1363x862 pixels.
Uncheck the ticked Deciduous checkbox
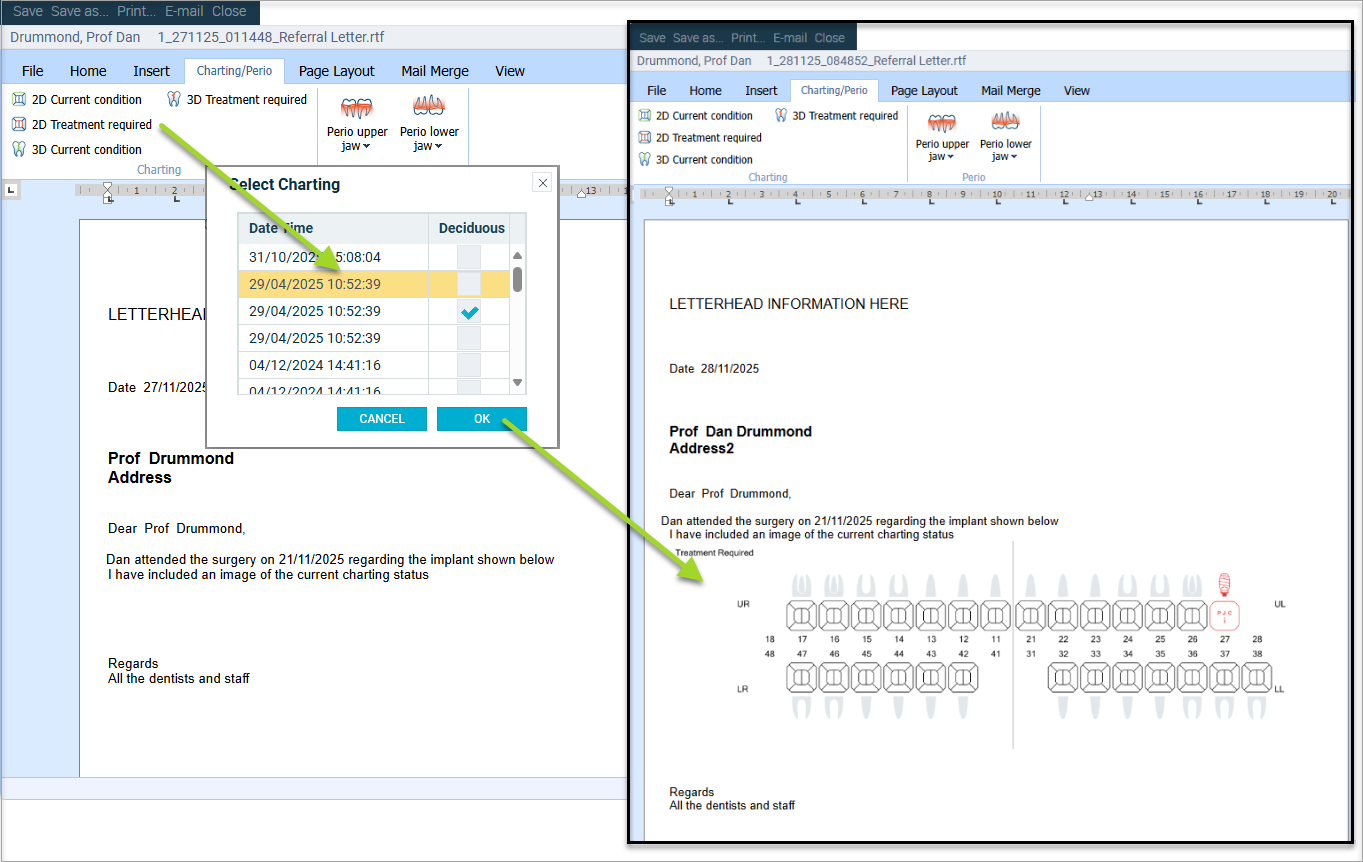(469, 312)
